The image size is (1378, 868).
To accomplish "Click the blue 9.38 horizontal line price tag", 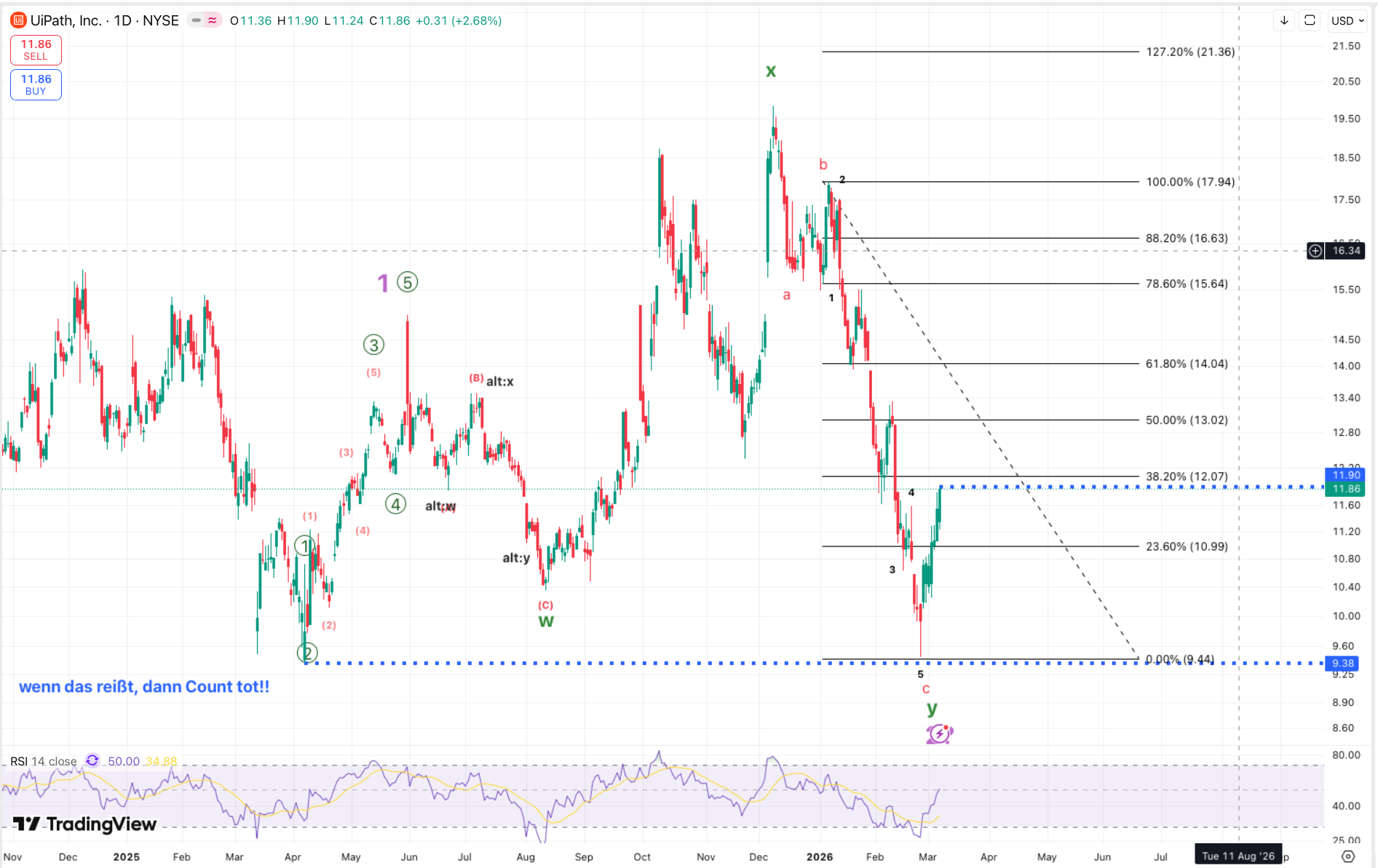I will click(x=1343, y=664).
